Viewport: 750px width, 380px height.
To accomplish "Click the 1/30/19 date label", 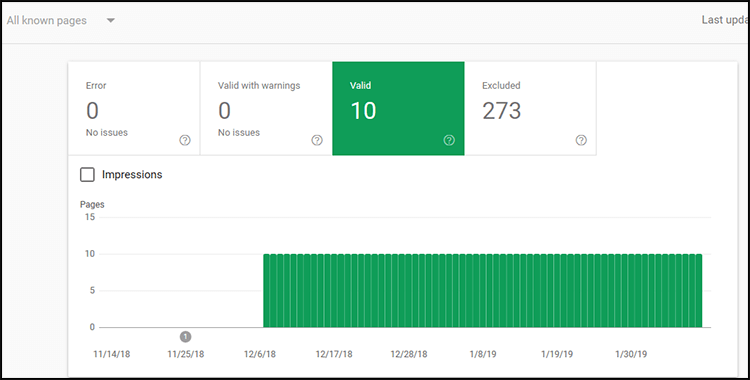I will point(631,354).
